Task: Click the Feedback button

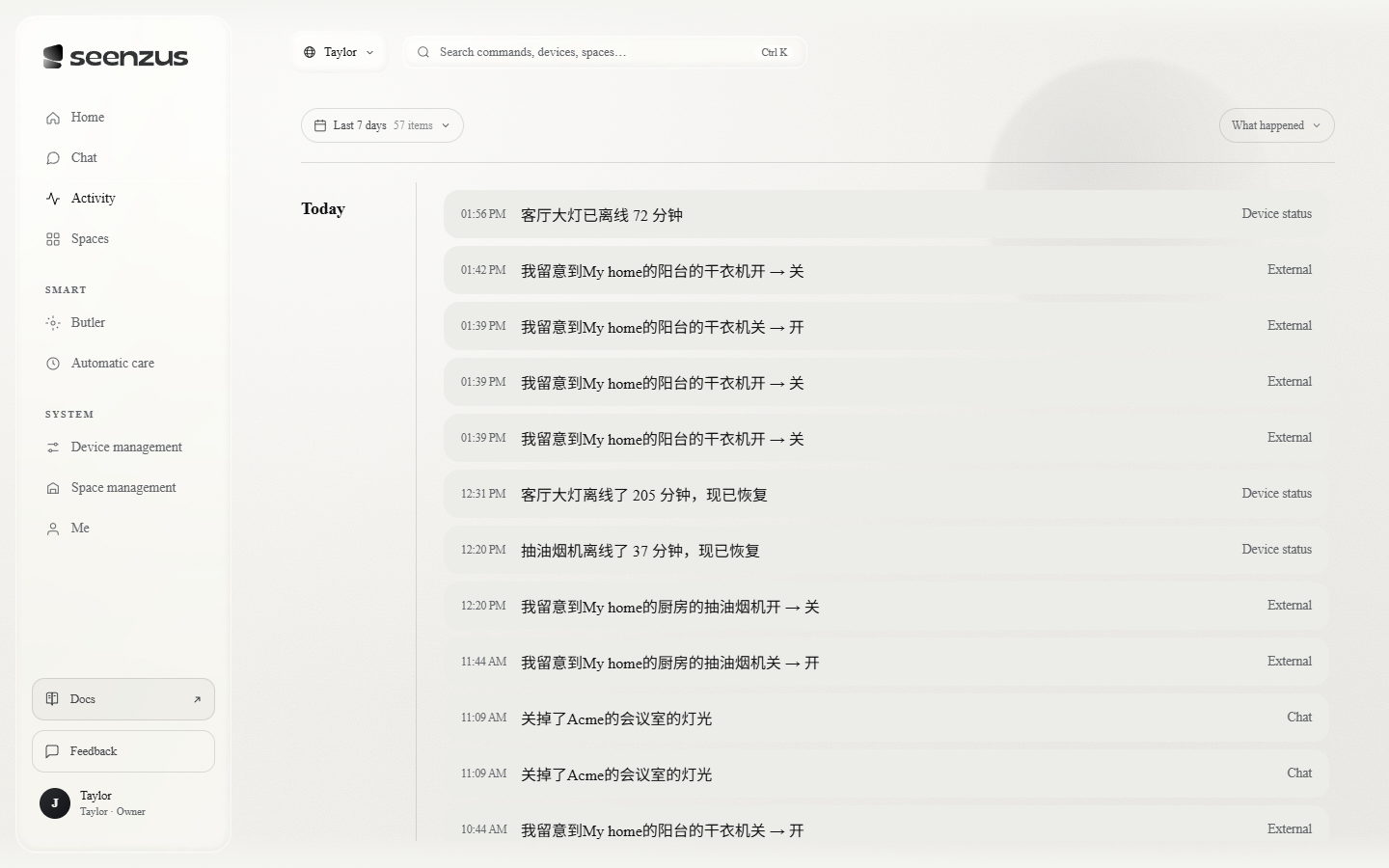Action: click(x=123, y=751)
